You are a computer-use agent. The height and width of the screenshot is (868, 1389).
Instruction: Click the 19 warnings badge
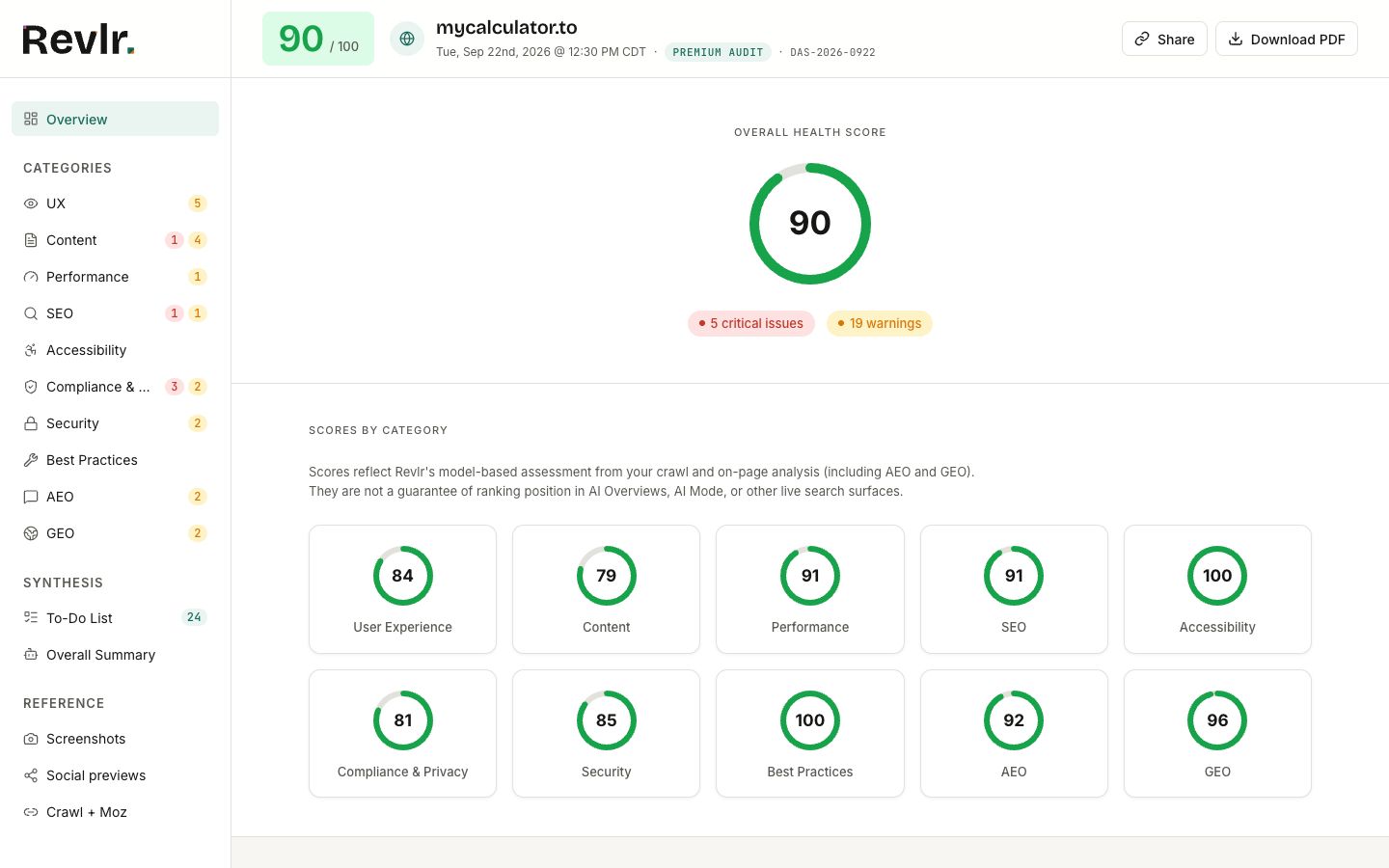[880, 323]
